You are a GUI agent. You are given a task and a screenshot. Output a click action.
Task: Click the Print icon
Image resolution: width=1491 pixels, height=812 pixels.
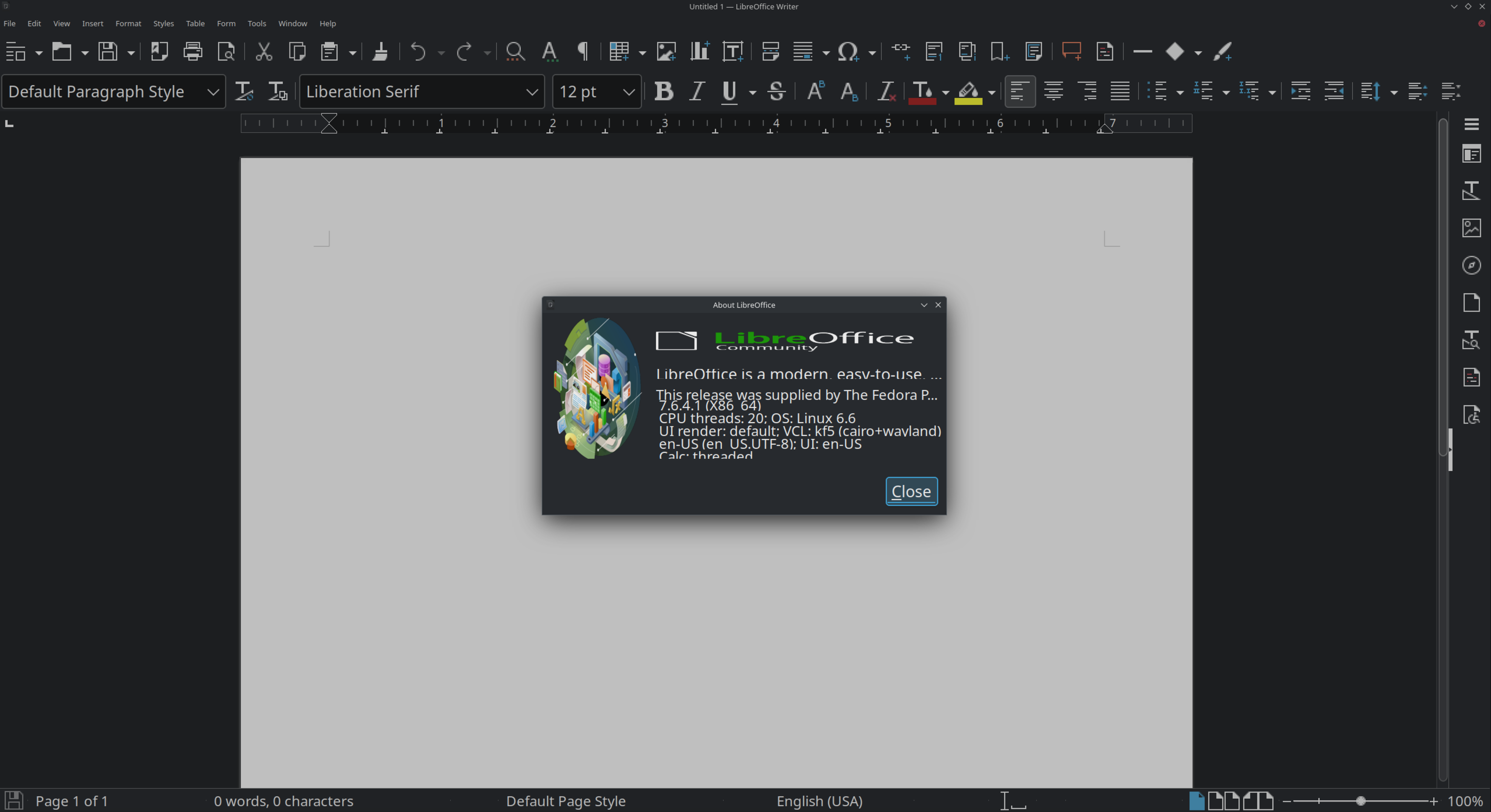click(x=193, y=52)
